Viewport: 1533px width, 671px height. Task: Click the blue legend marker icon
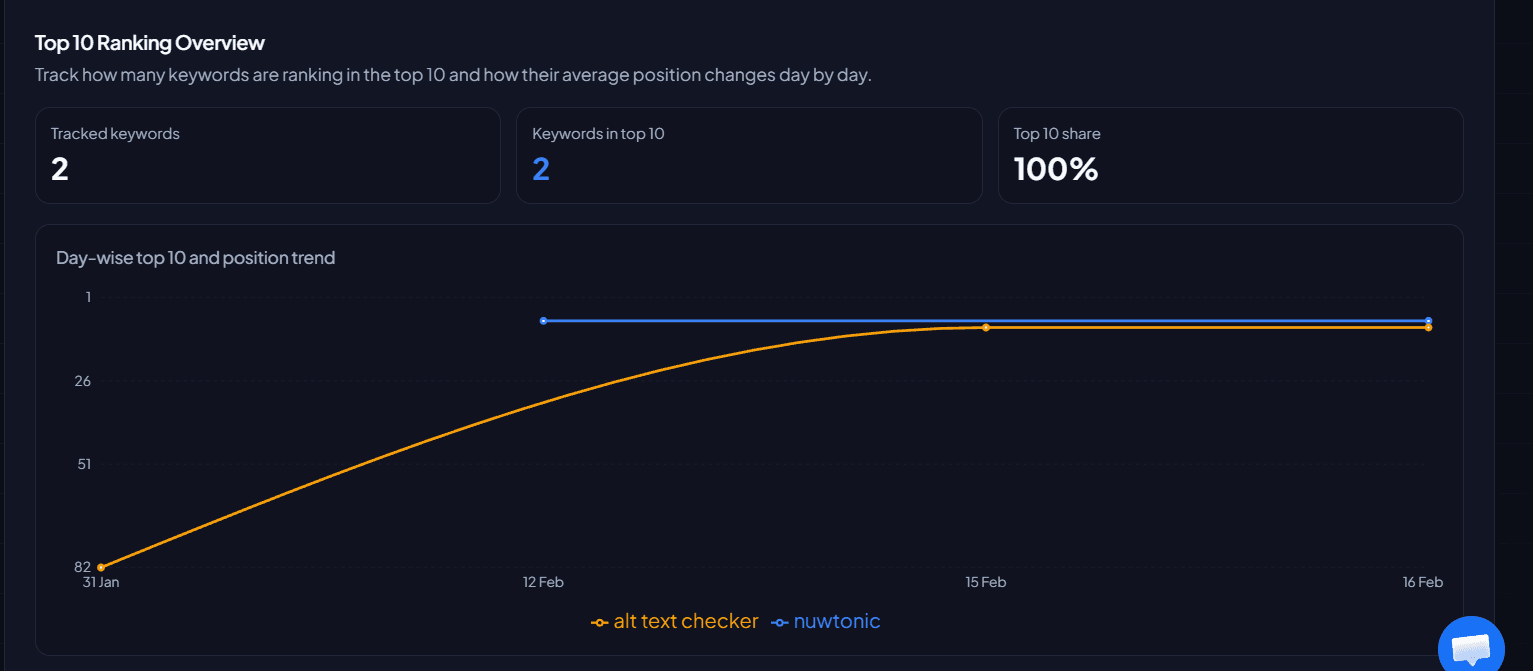pos(778,621)
